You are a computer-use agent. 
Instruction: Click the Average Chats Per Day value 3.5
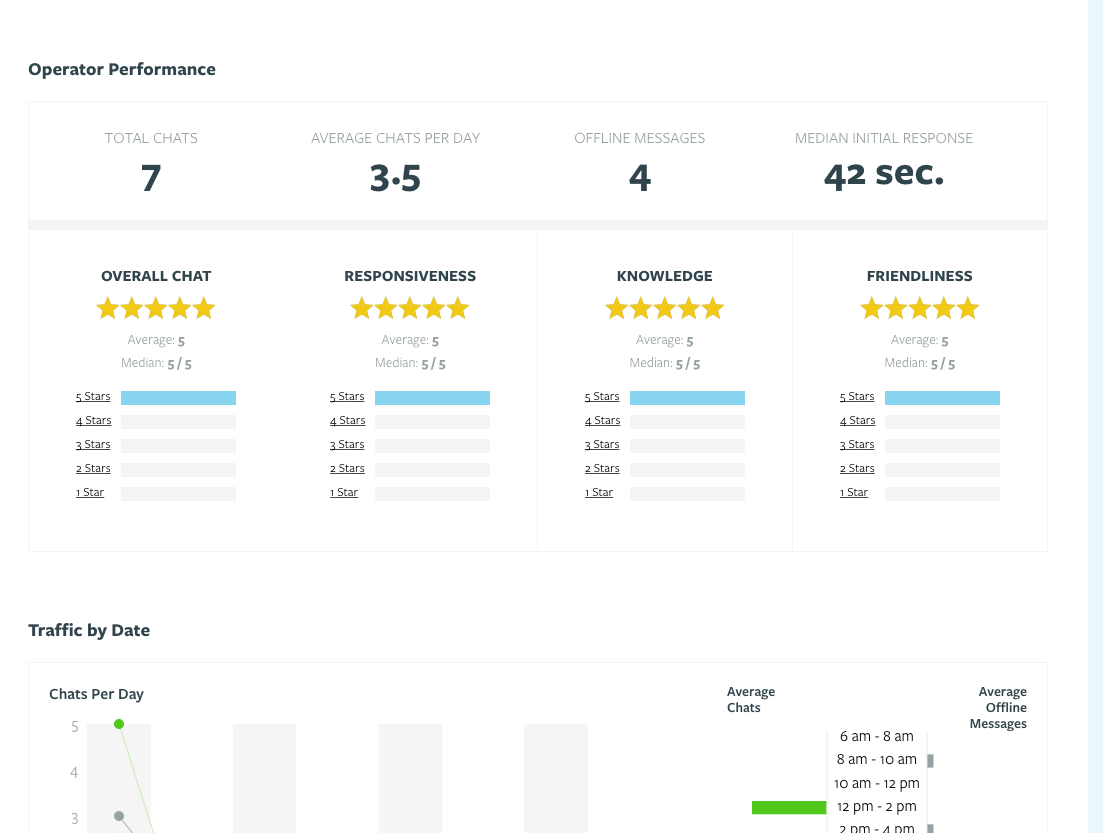pos(395,178)
